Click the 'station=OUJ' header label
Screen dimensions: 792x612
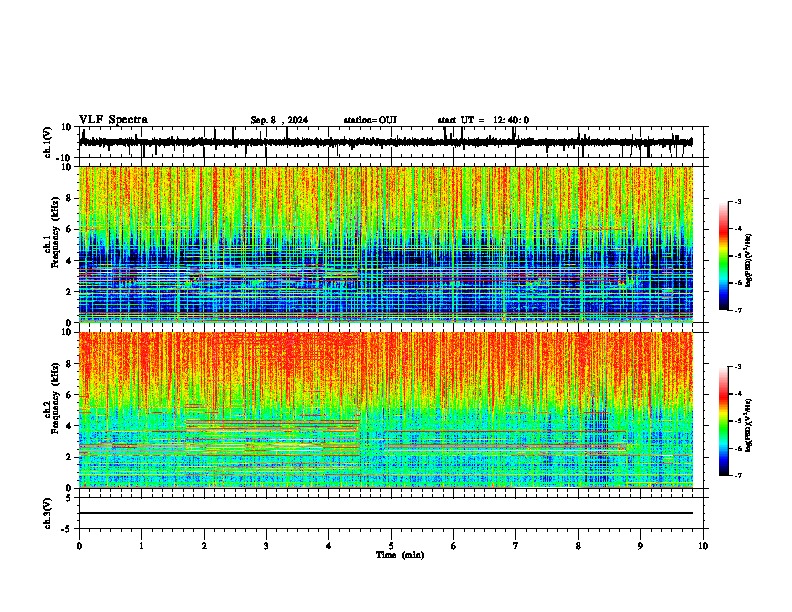pos(370,120)
